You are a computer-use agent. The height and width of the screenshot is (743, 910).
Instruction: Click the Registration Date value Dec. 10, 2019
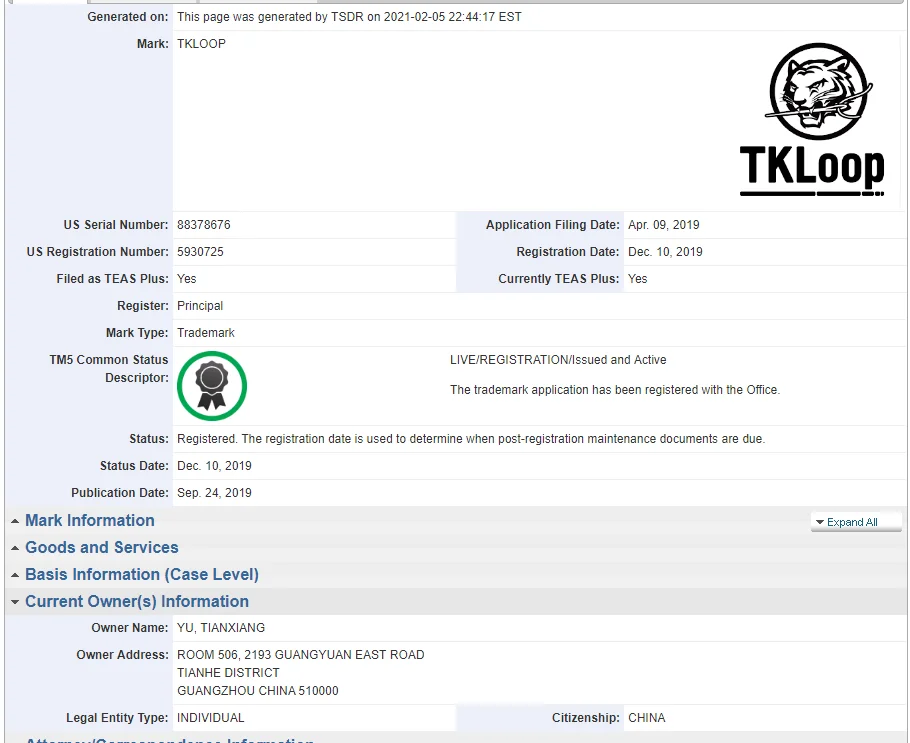[x=665, y=252]
